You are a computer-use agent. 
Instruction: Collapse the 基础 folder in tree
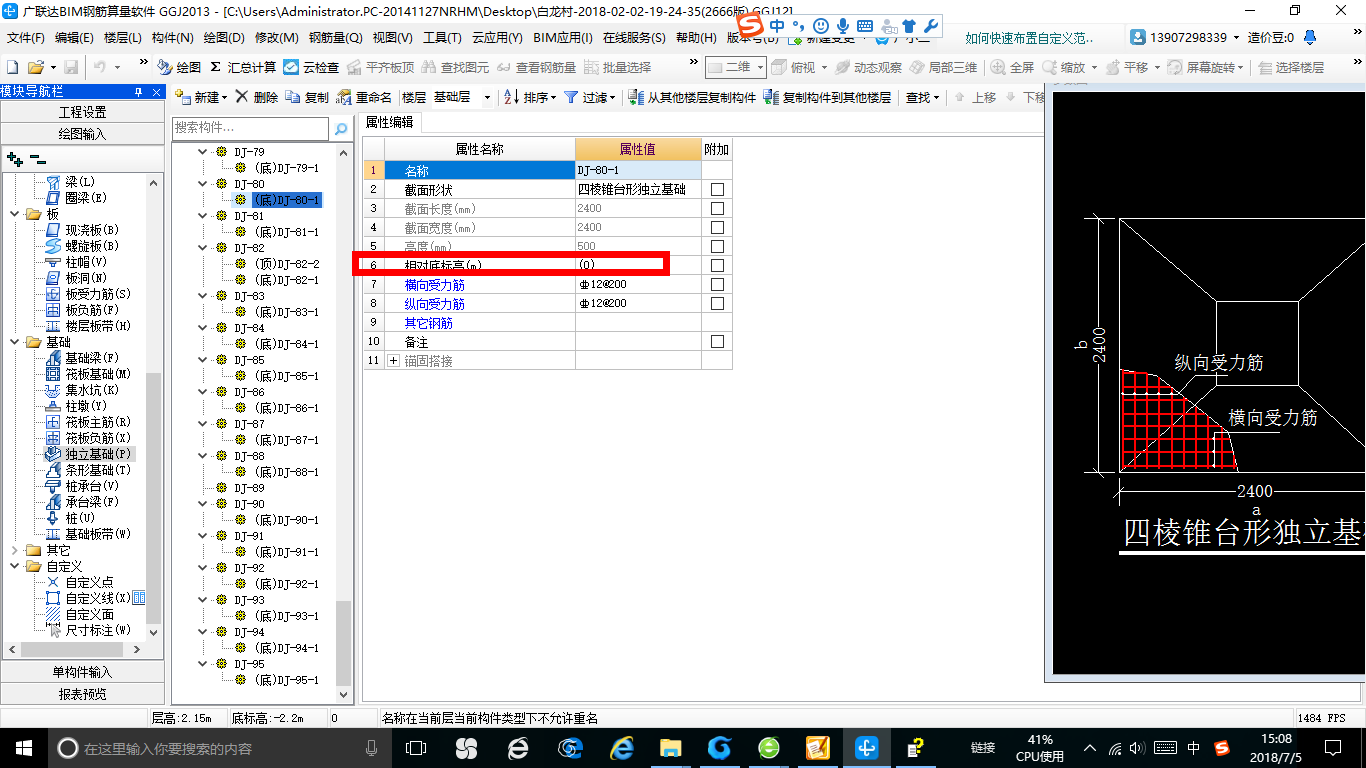tap(14, 342)
